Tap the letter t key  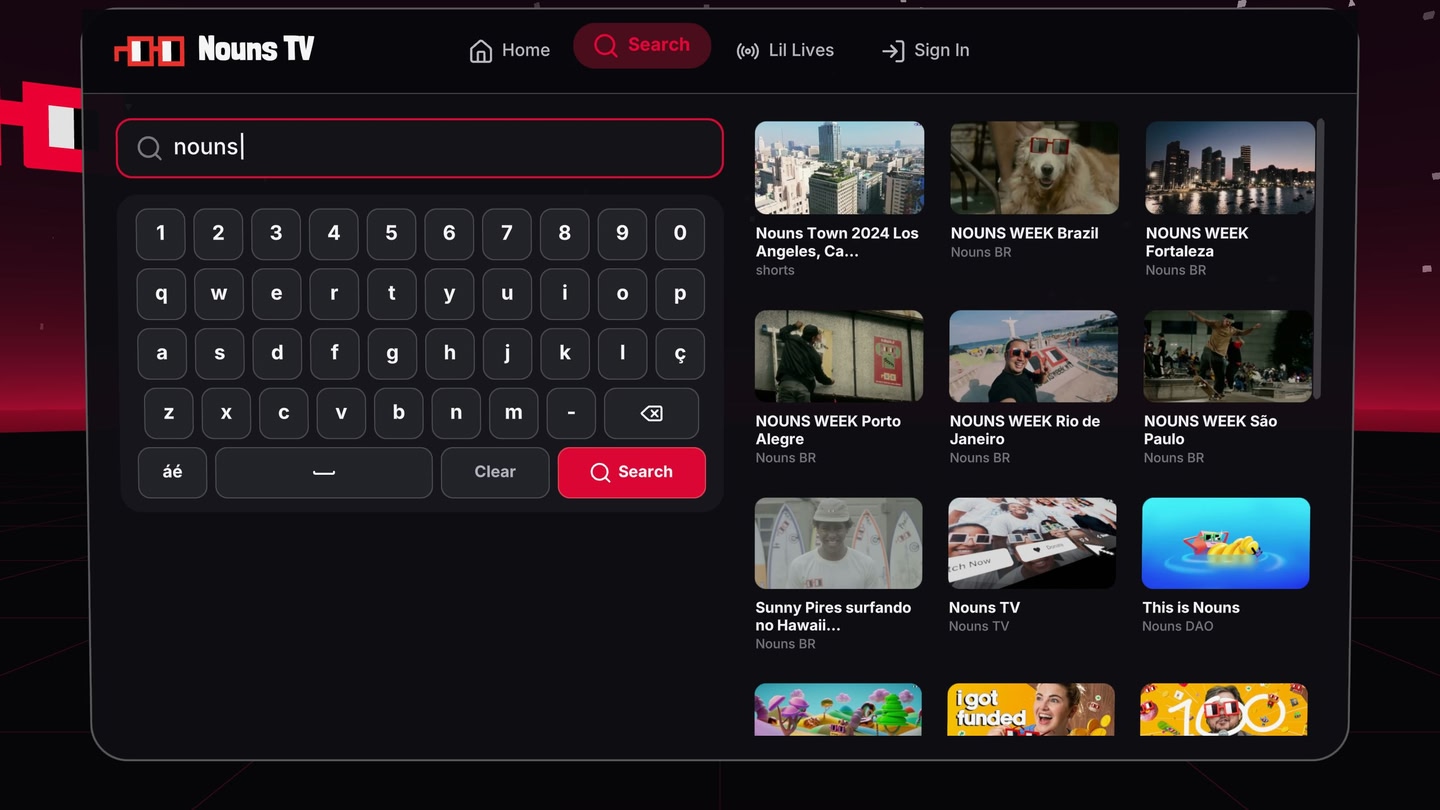(x=392, y=294)
